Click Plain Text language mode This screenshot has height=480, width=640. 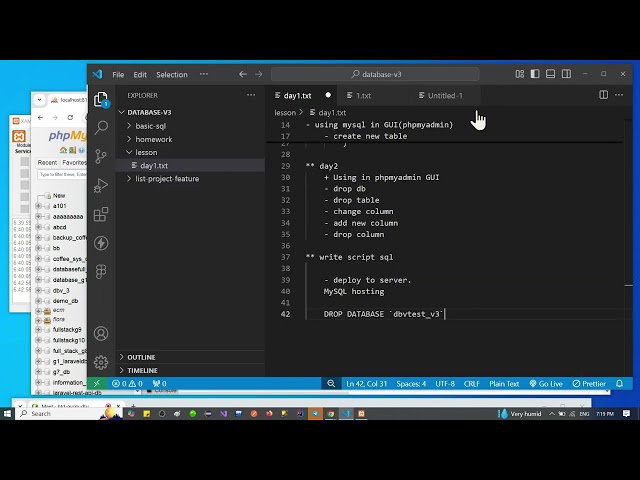pyautogui.click(x=504, y=384)
